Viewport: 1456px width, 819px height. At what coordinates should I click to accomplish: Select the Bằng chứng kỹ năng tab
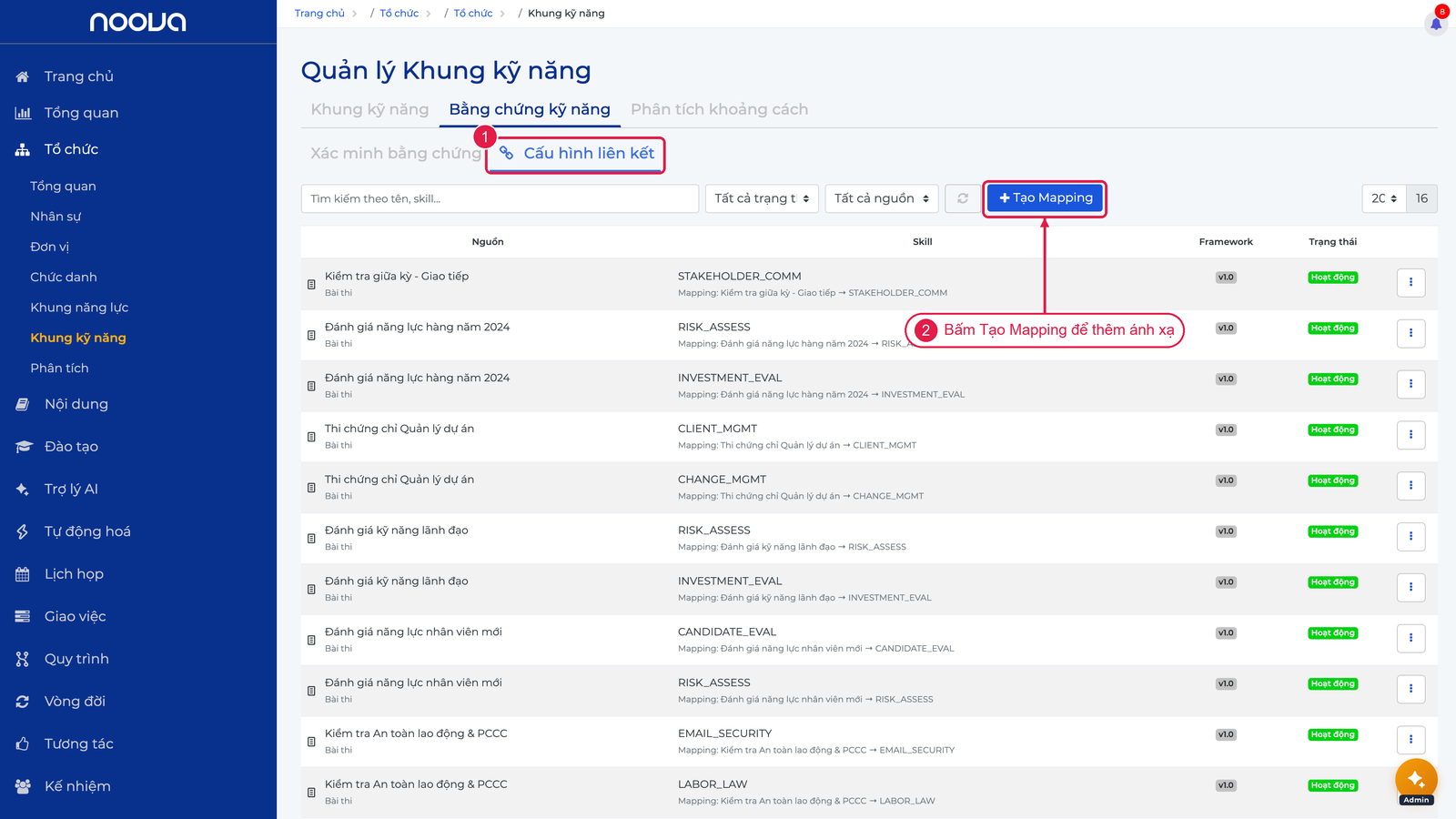(530, 109)
